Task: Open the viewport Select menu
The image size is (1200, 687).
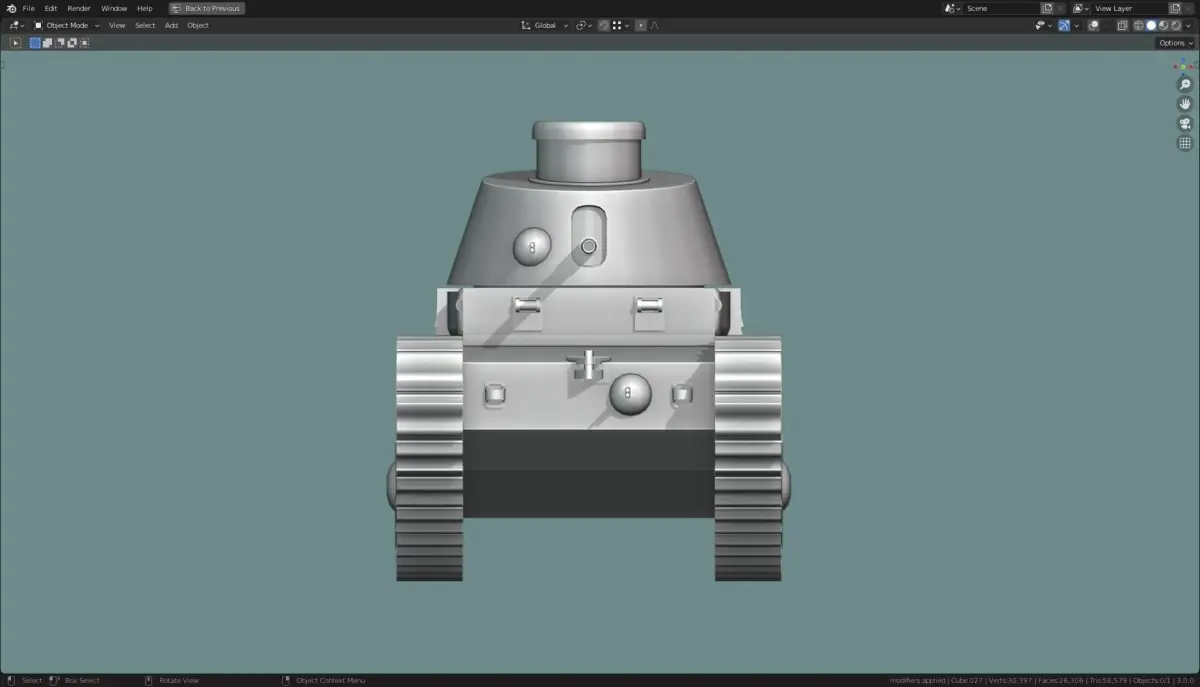Action: pos(145,25)
